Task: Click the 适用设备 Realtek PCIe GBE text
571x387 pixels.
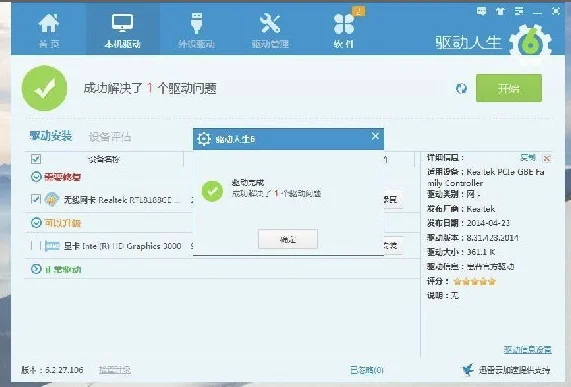Action: coord(486,177)
